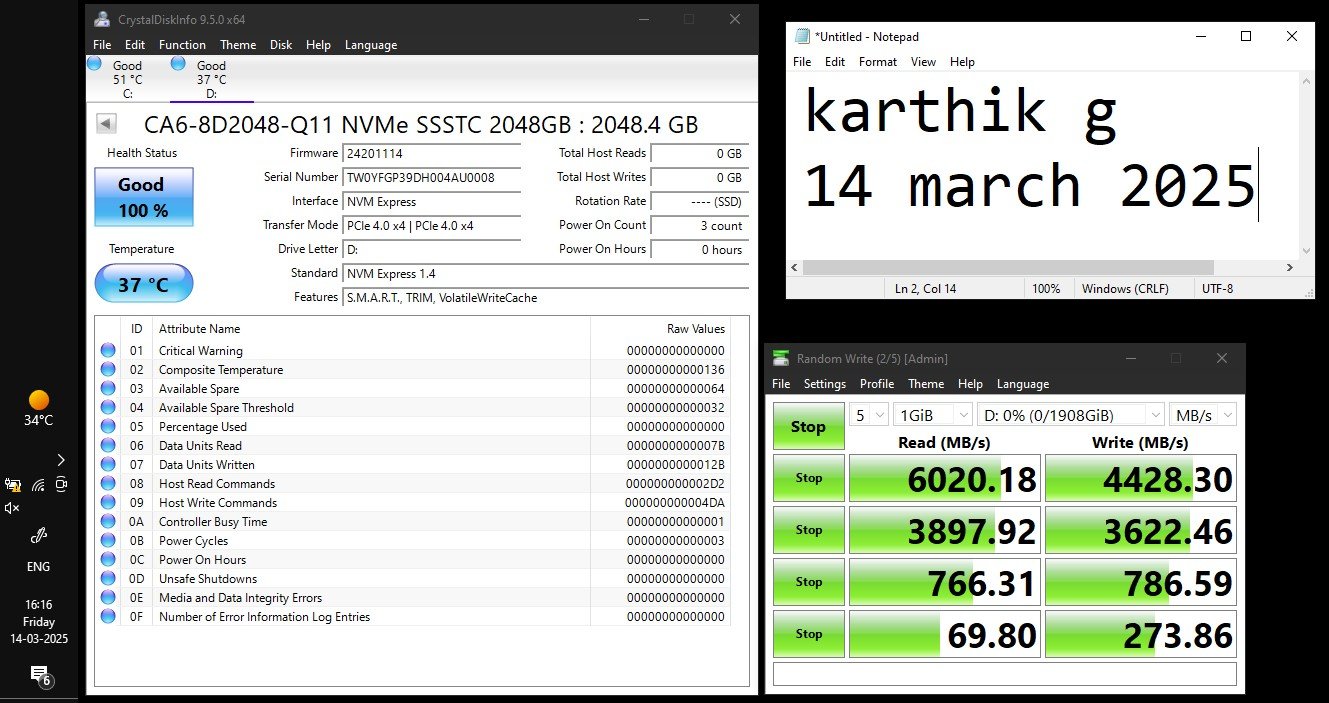Click the text 'karthik g' in Notepad

tap(960, 111)
